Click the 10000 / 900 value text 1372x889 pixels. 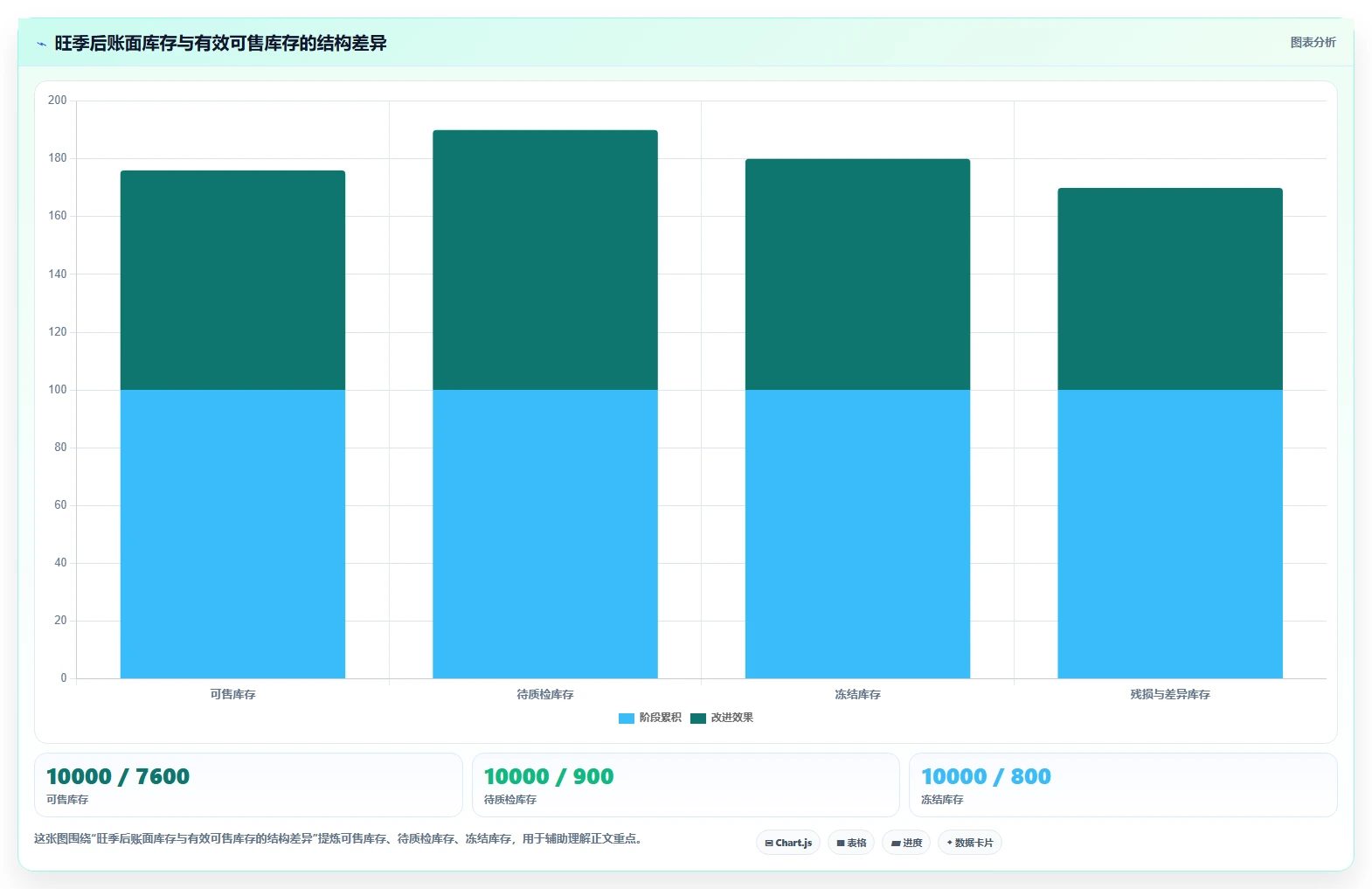(549, 776)
